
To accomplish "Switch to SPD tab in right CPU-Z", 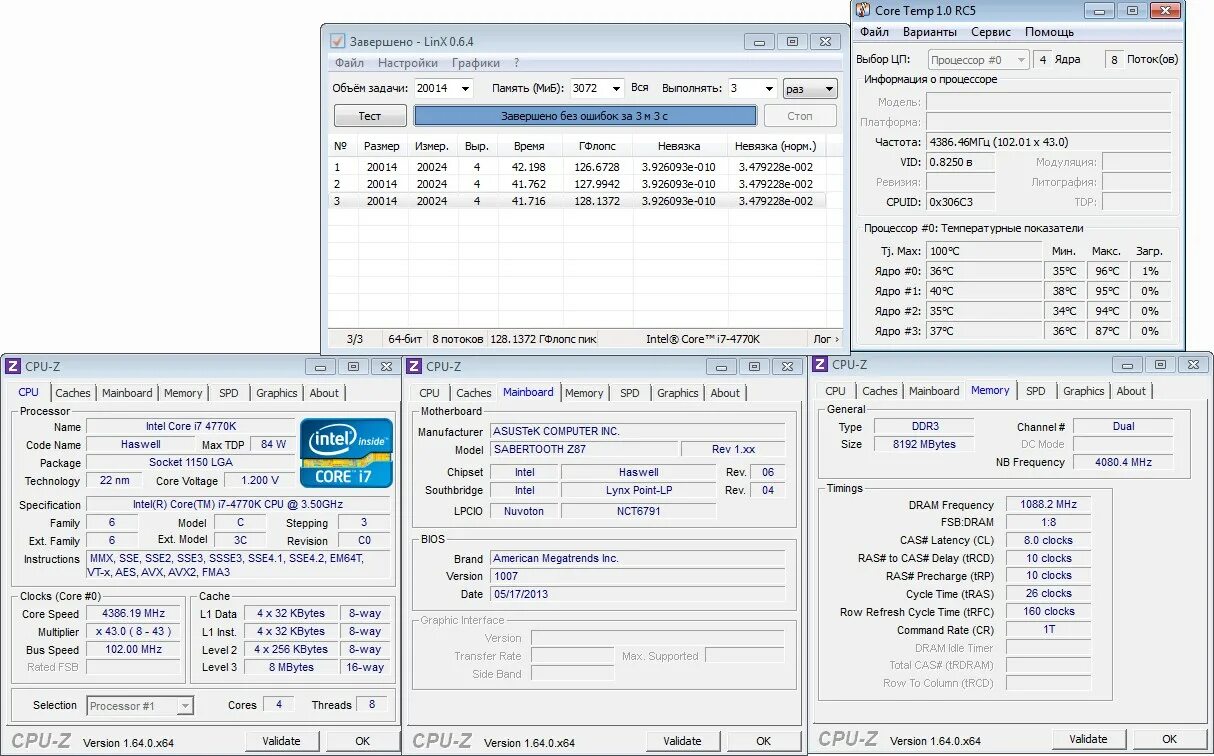I will point(1036,391).
